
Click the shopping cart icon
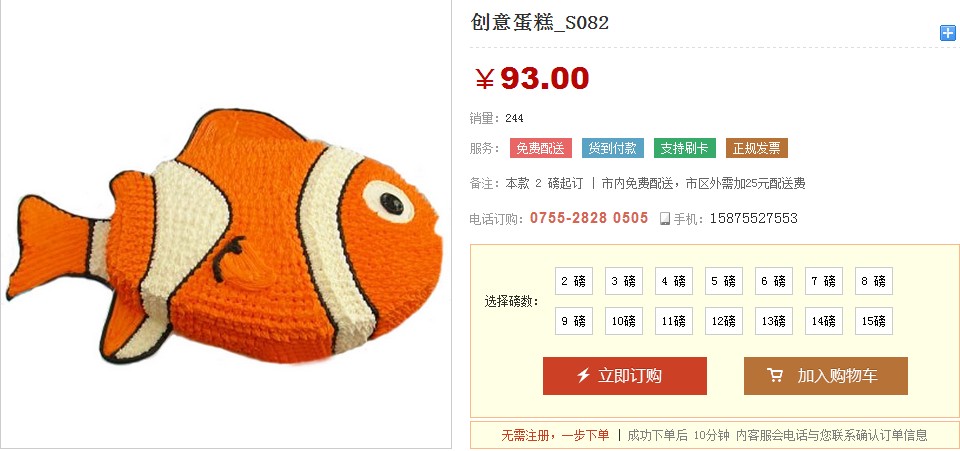pos(775,375)
